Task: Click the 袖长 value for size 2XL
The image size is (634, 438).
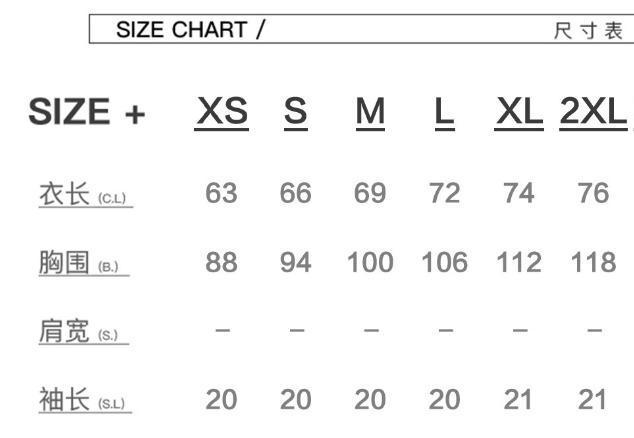Action: tap(593, 400)
